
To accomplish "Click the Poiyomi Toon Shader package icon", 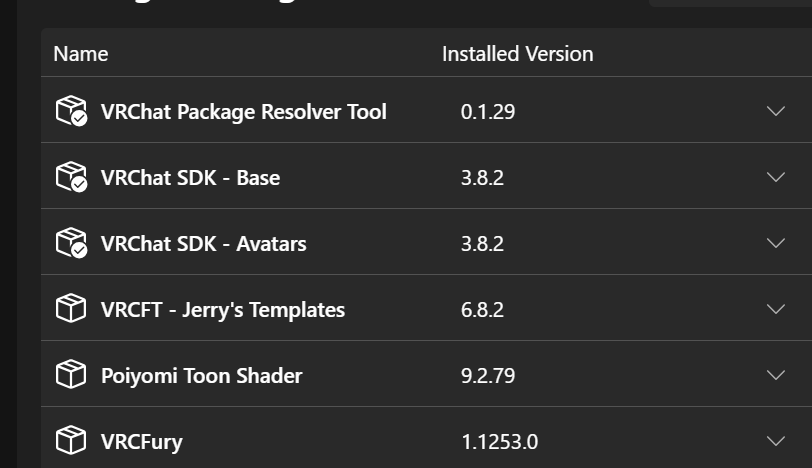I will pyautogui.click(x=71, y=375).
